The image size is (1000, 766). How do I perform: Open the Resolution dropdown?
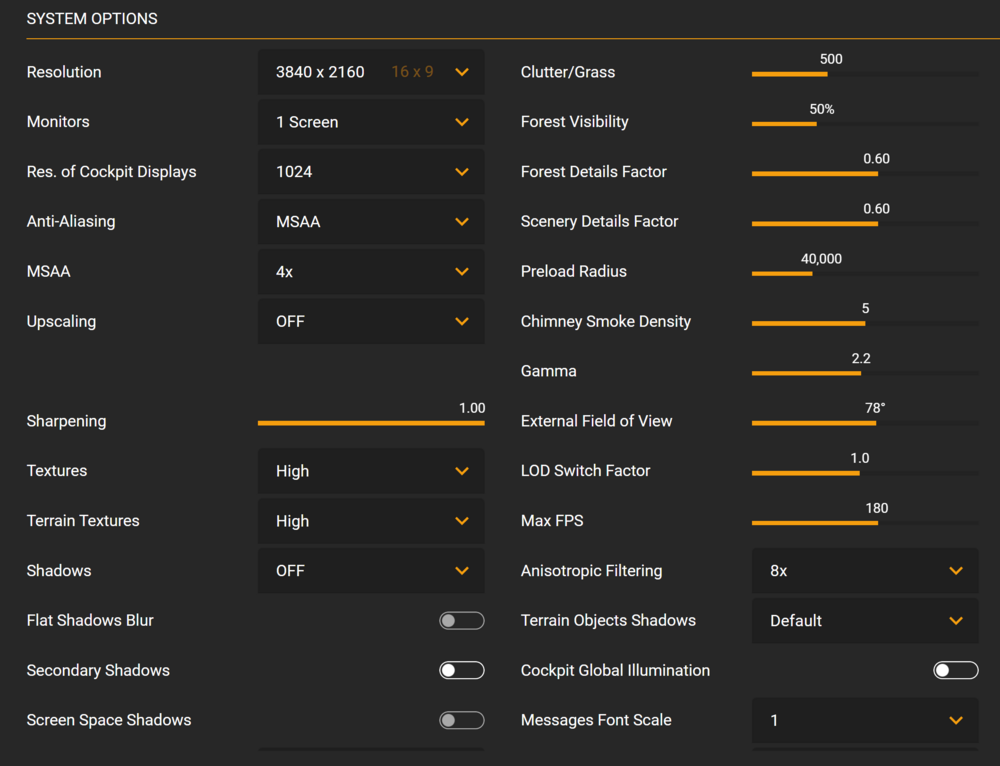point(370,72)
